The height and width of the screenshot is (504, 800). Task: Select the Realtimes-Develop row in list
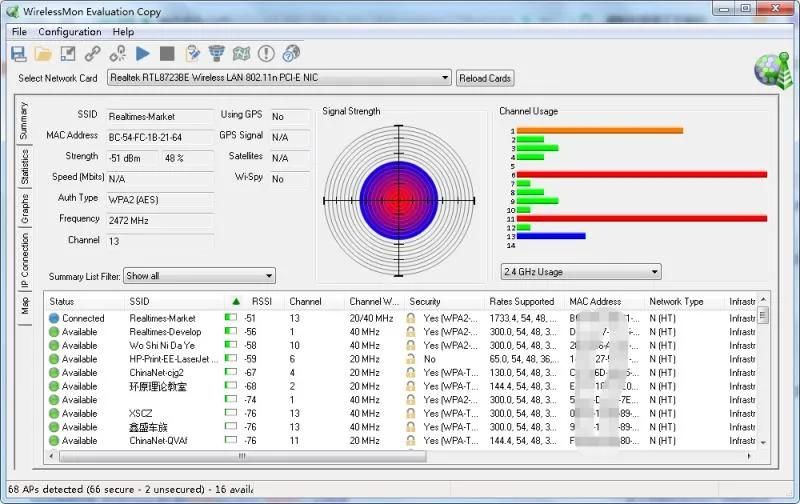(402, 332)
